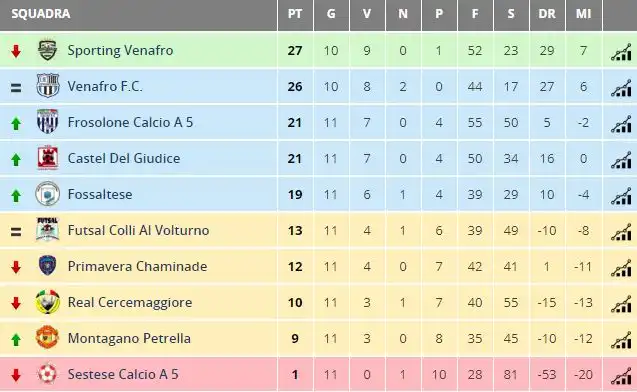
Task: Click the Frosolone Calcio A 5 team crest
Action: [x=48, y=121]
